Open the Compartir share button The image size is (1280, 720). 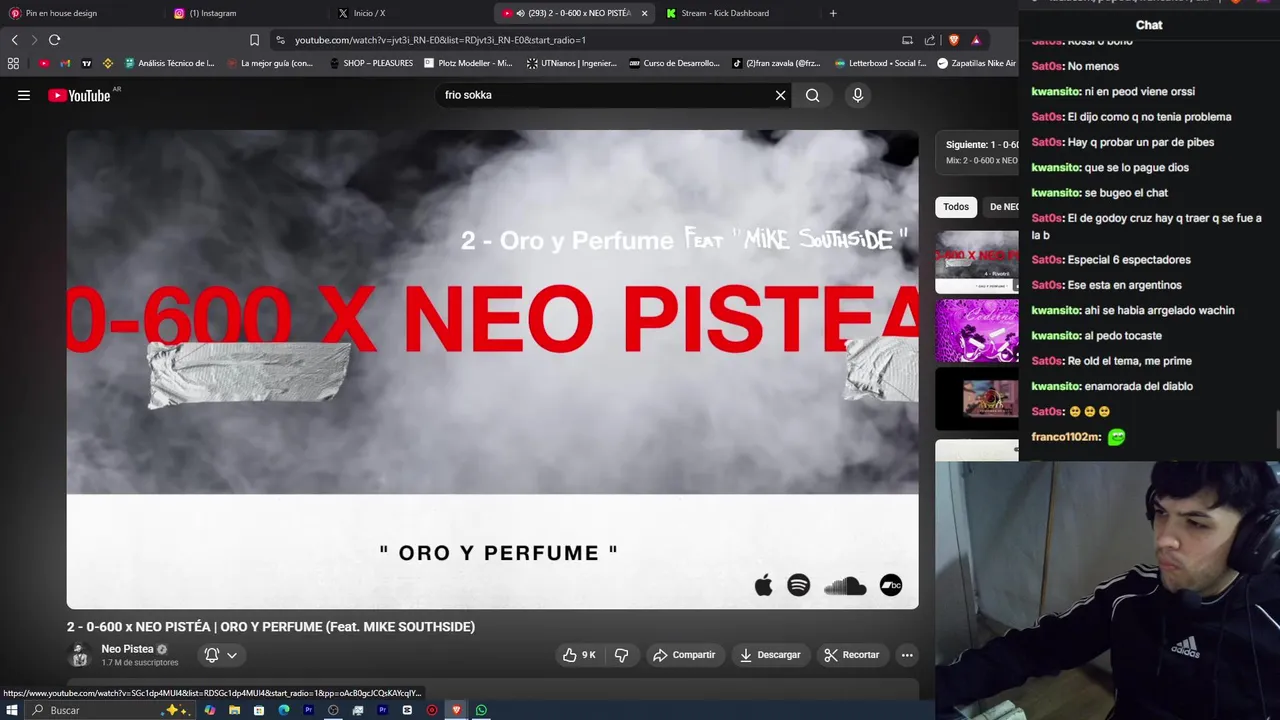point(684,655)
